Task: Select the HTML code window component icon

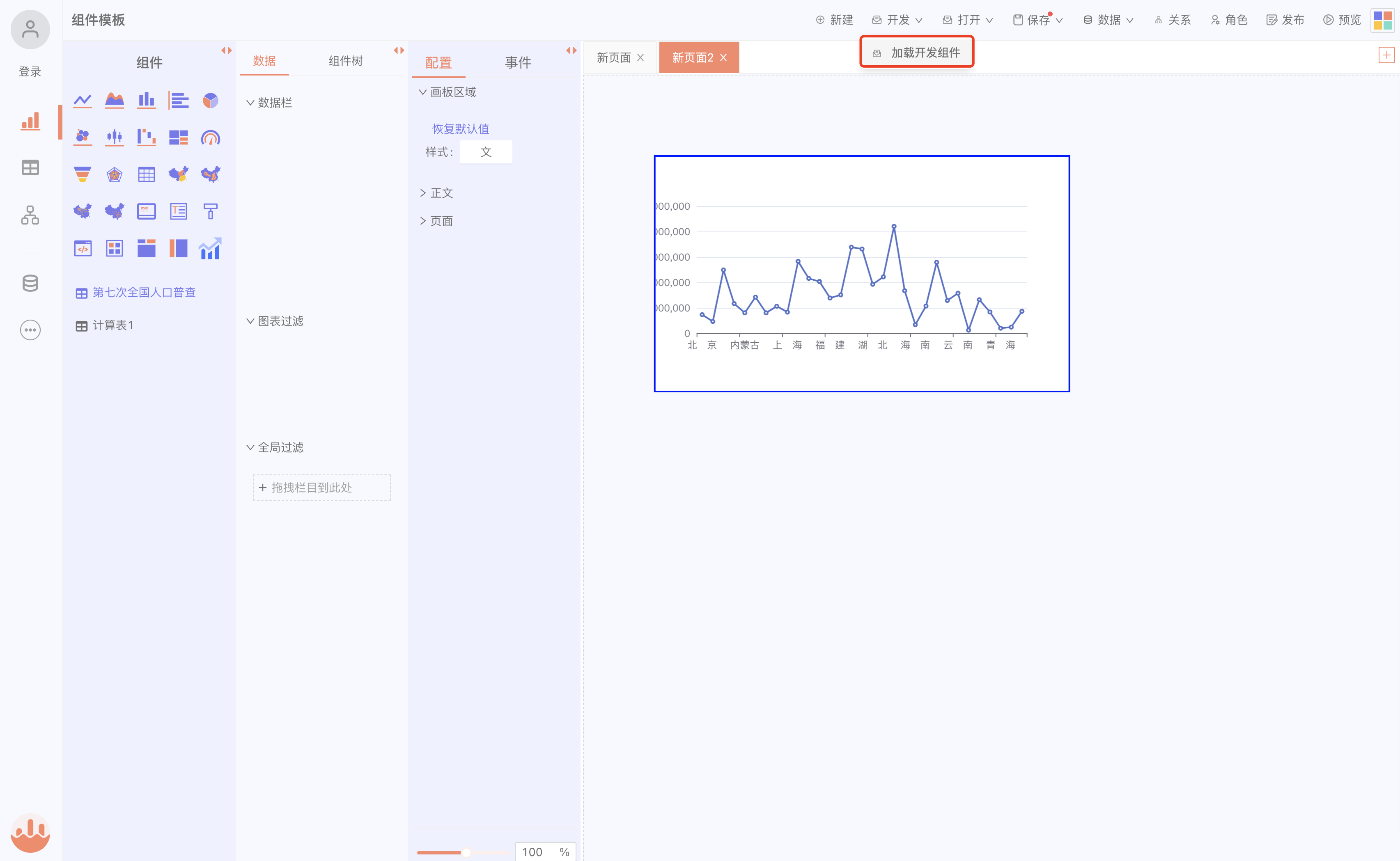Action: click(x=83, y=248)
